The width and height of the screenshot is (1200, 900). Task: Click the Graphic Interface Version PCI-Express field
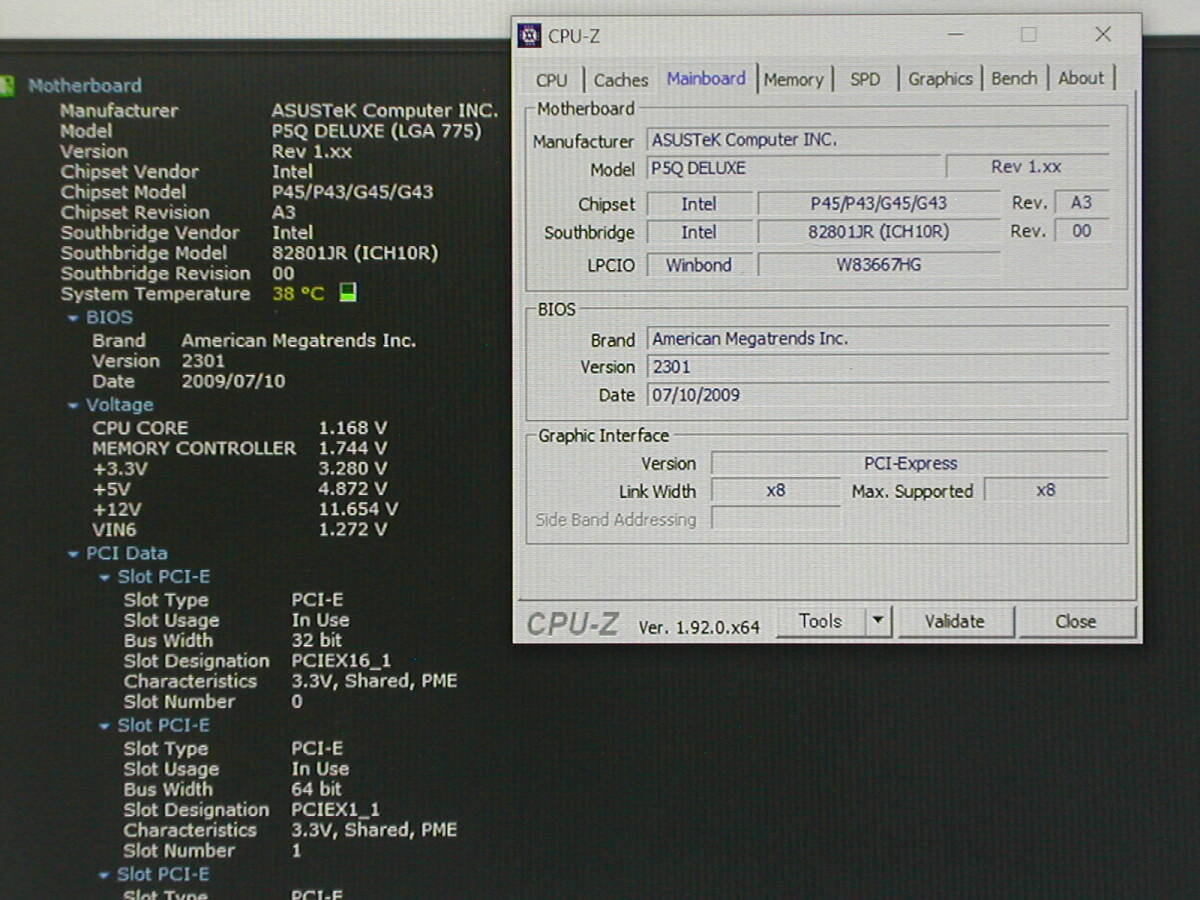(x=909, y=463)
